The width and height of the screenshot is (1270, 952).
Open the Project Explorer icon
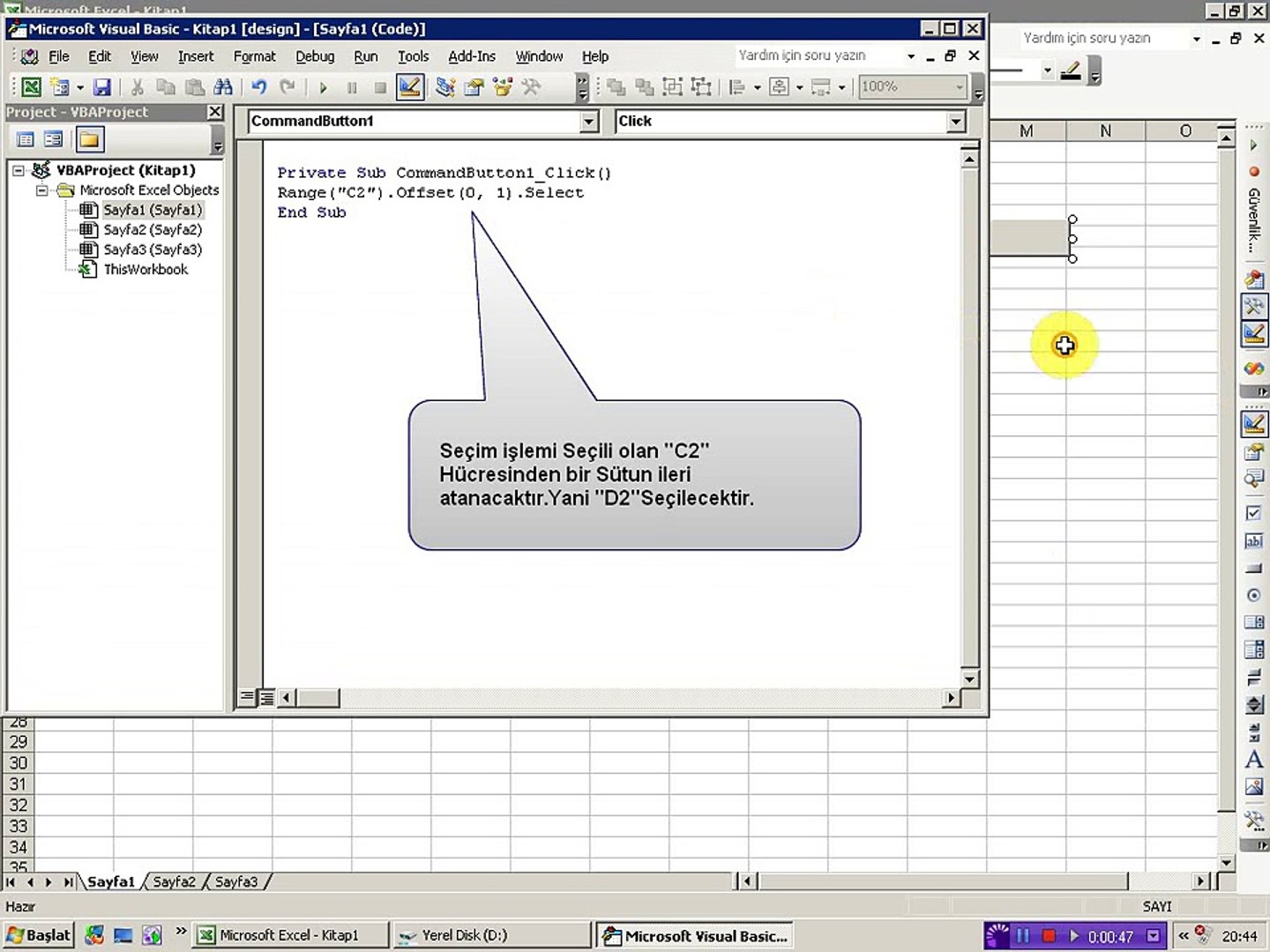point(446,86)
